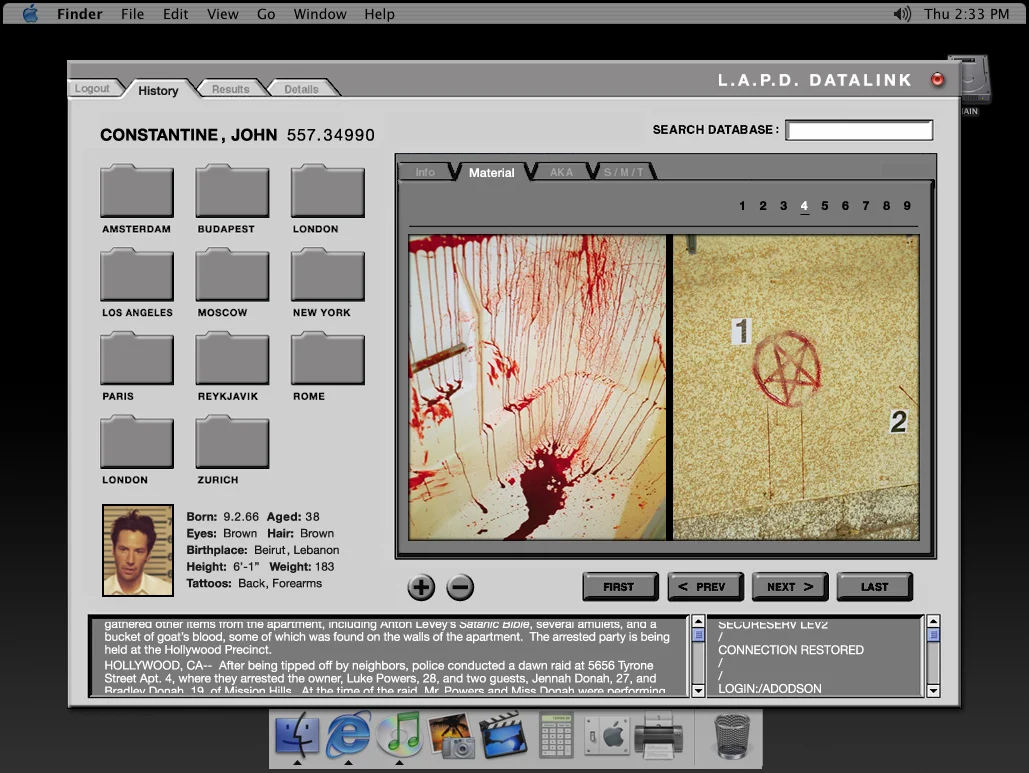Click connection log scrollbar up arrow
This screenshot has width=1029, height=773.
coord(933,621)
